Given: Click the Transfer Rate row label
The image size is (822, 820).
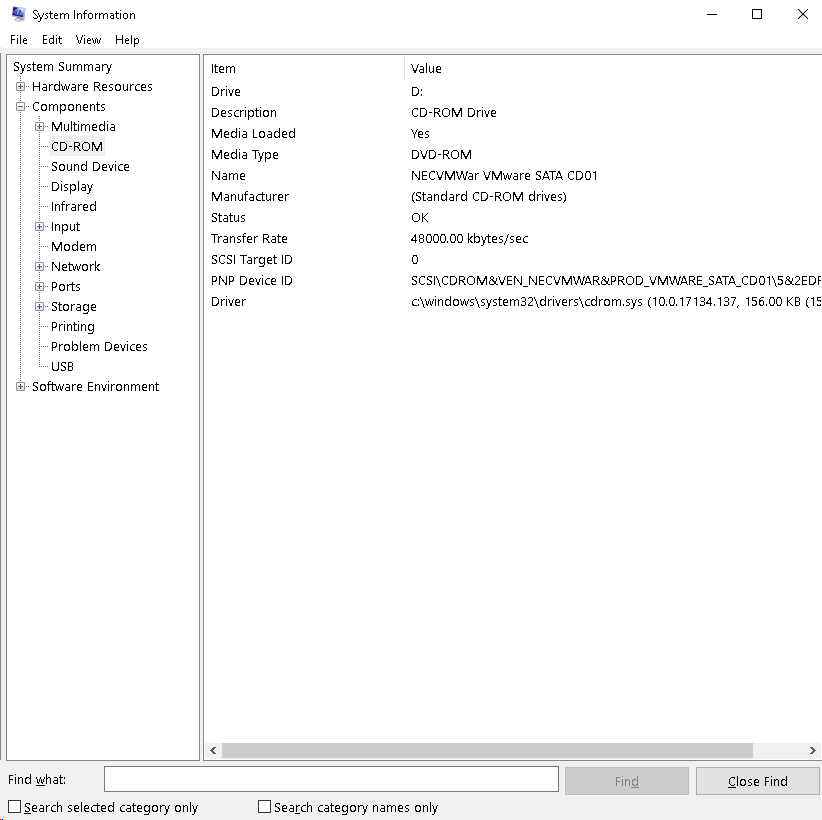Looking at the screenshot, I should click(x=249, y=239).
